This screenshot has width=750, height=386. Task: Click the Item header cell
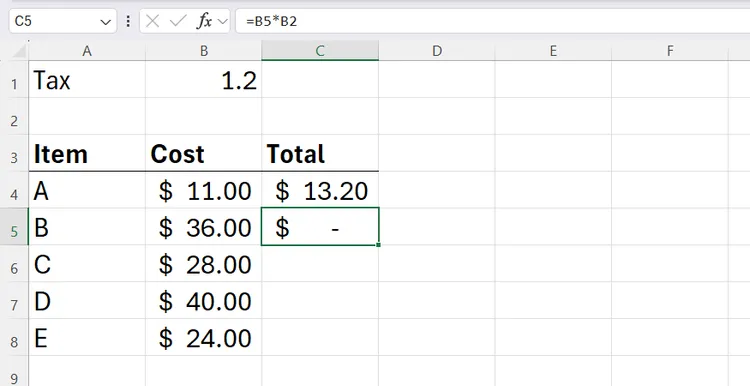pyautogui.click(x=87, y=153)
